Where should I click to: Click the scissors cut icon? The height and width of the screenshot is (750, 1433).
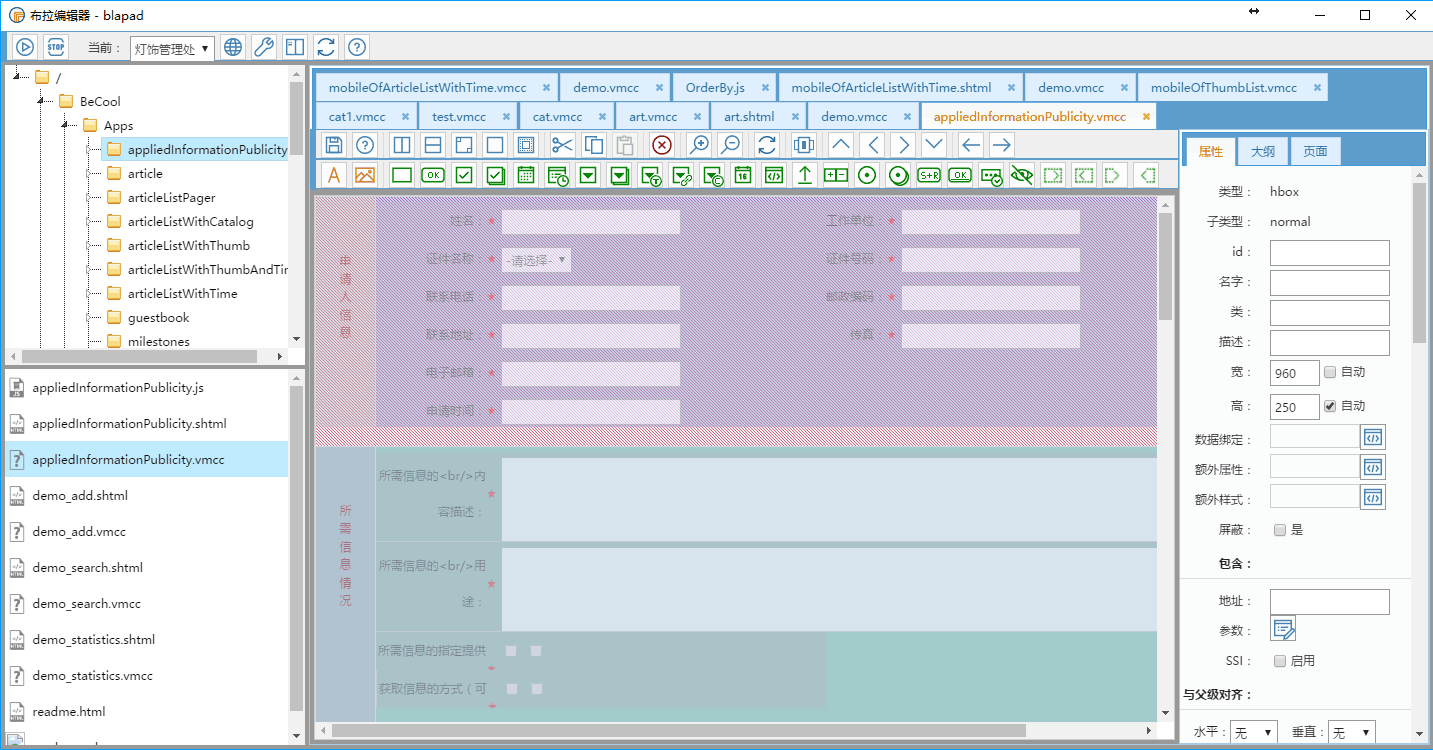click(562, 145)
